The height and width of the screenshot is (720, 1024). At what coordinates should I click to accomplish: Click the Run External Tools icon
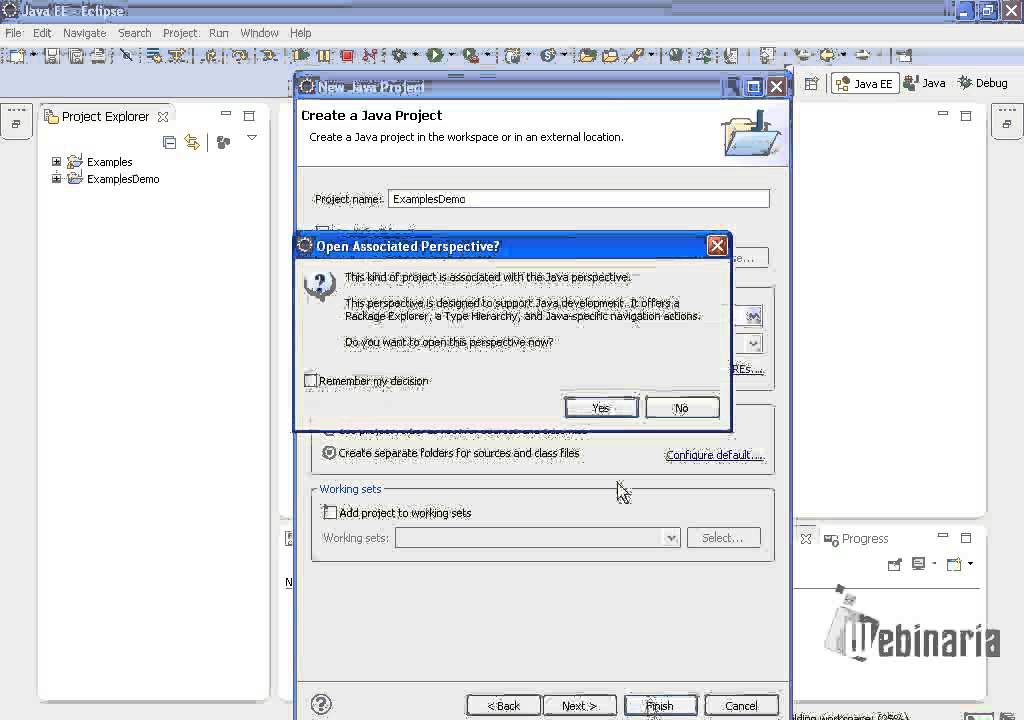[470, 56]
